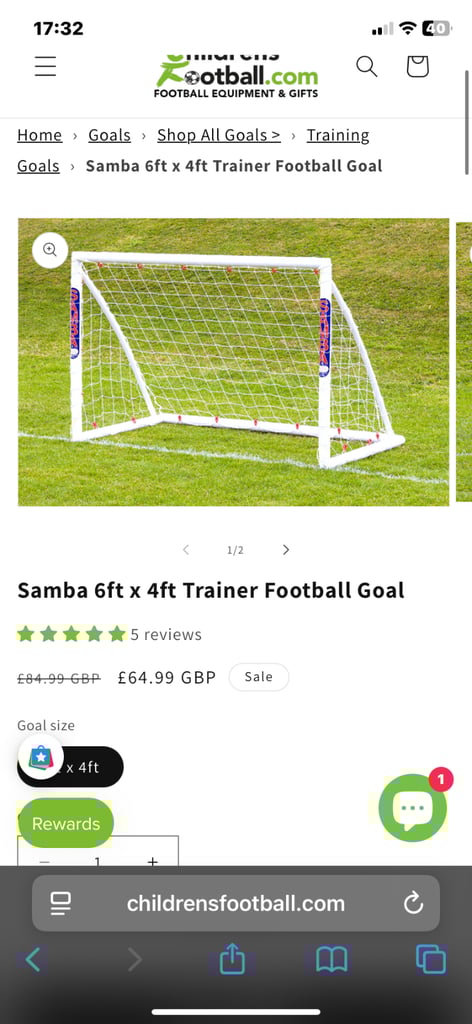Open the 5 reviews star rating
The image size is (472, 1024).
point(109,634)
